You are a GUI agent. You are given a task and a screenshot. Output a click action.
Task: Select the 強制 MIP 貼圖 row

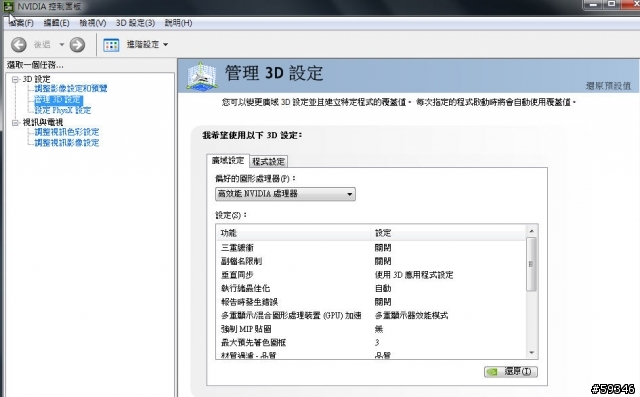[371, 329]
